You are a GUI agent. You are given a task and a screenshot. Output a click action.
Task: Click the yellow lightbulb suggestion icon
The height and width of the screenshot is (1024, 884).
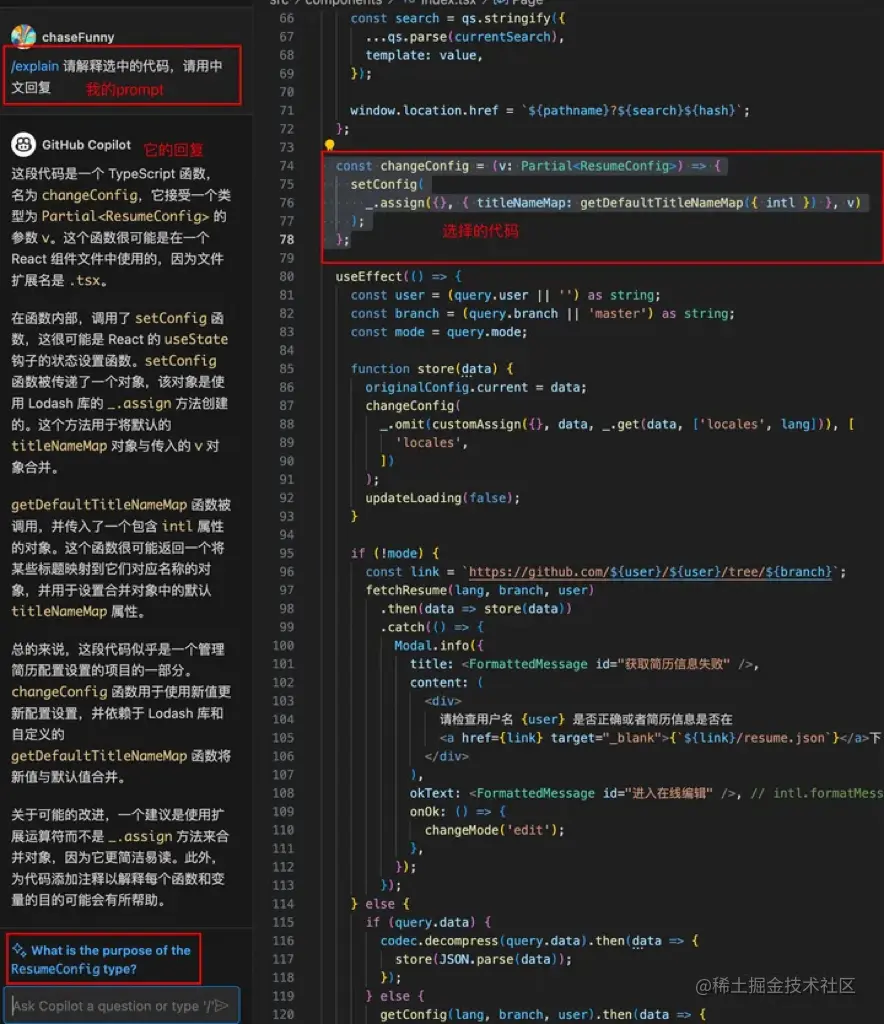(329, 145)
